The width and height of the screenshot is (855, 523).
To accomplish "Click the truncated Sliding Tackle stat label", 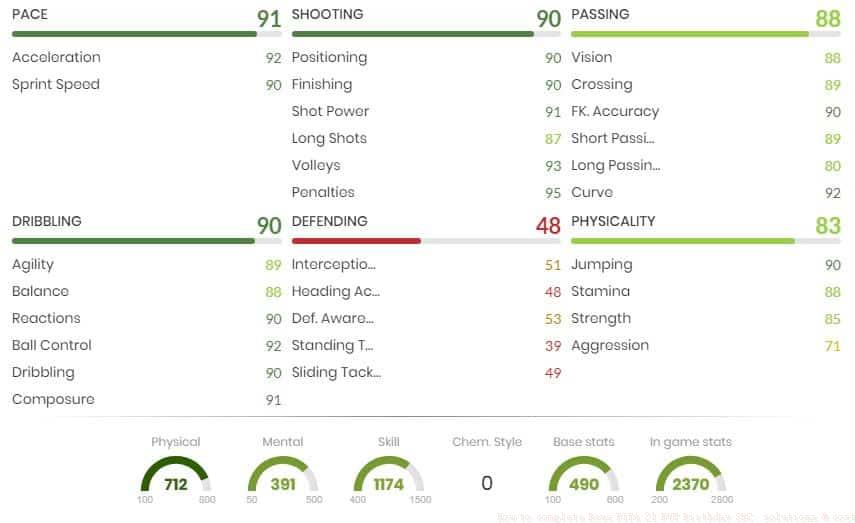I will pos(336,372).
